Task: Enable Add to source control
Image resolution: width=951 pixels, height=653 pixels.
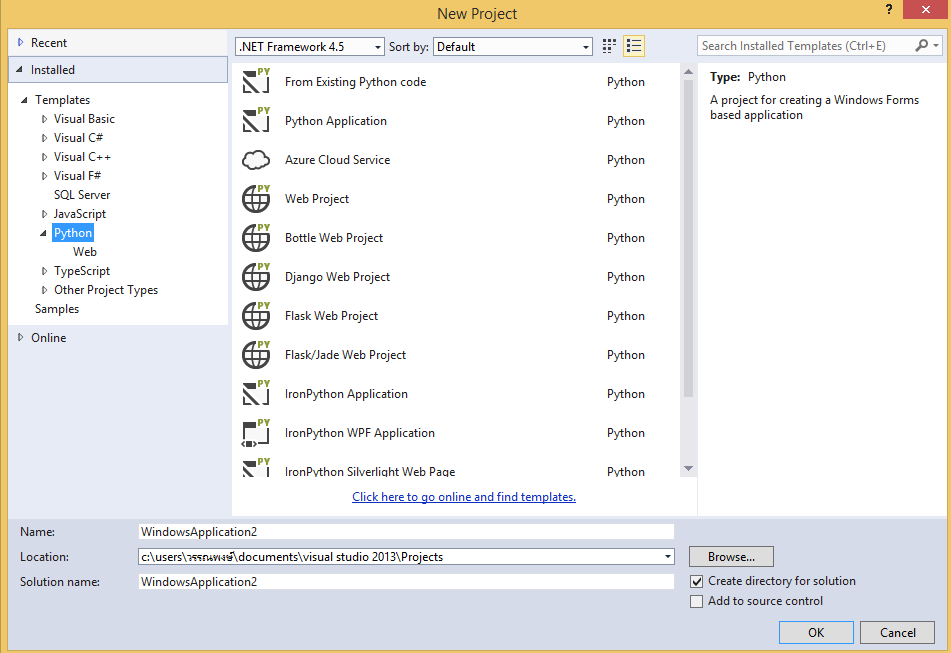Action: coord(695,601)
